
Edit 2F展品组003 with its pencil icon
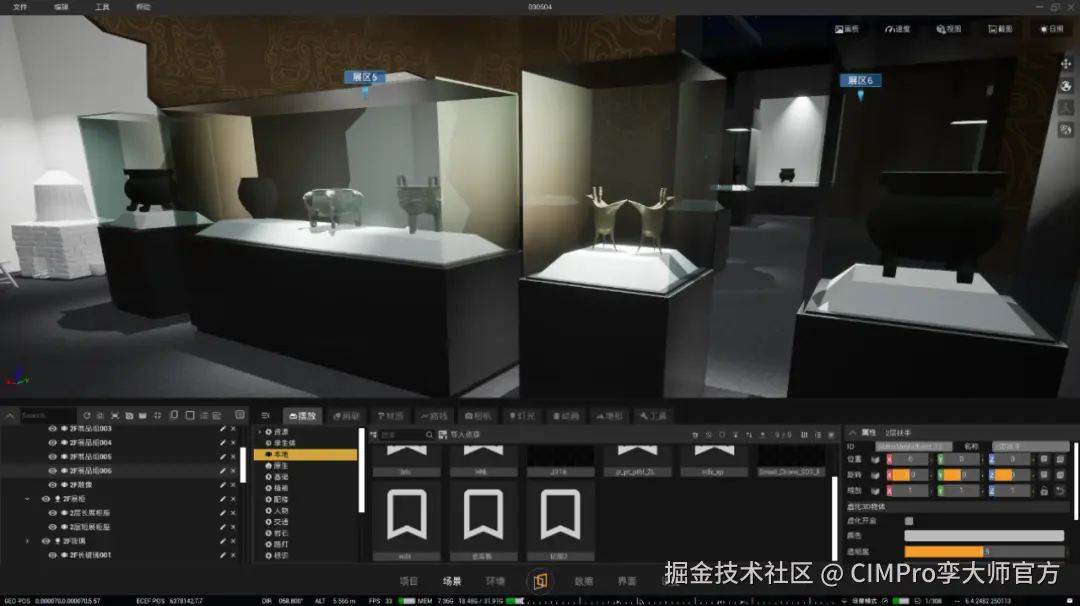click(x=222, y=428)
